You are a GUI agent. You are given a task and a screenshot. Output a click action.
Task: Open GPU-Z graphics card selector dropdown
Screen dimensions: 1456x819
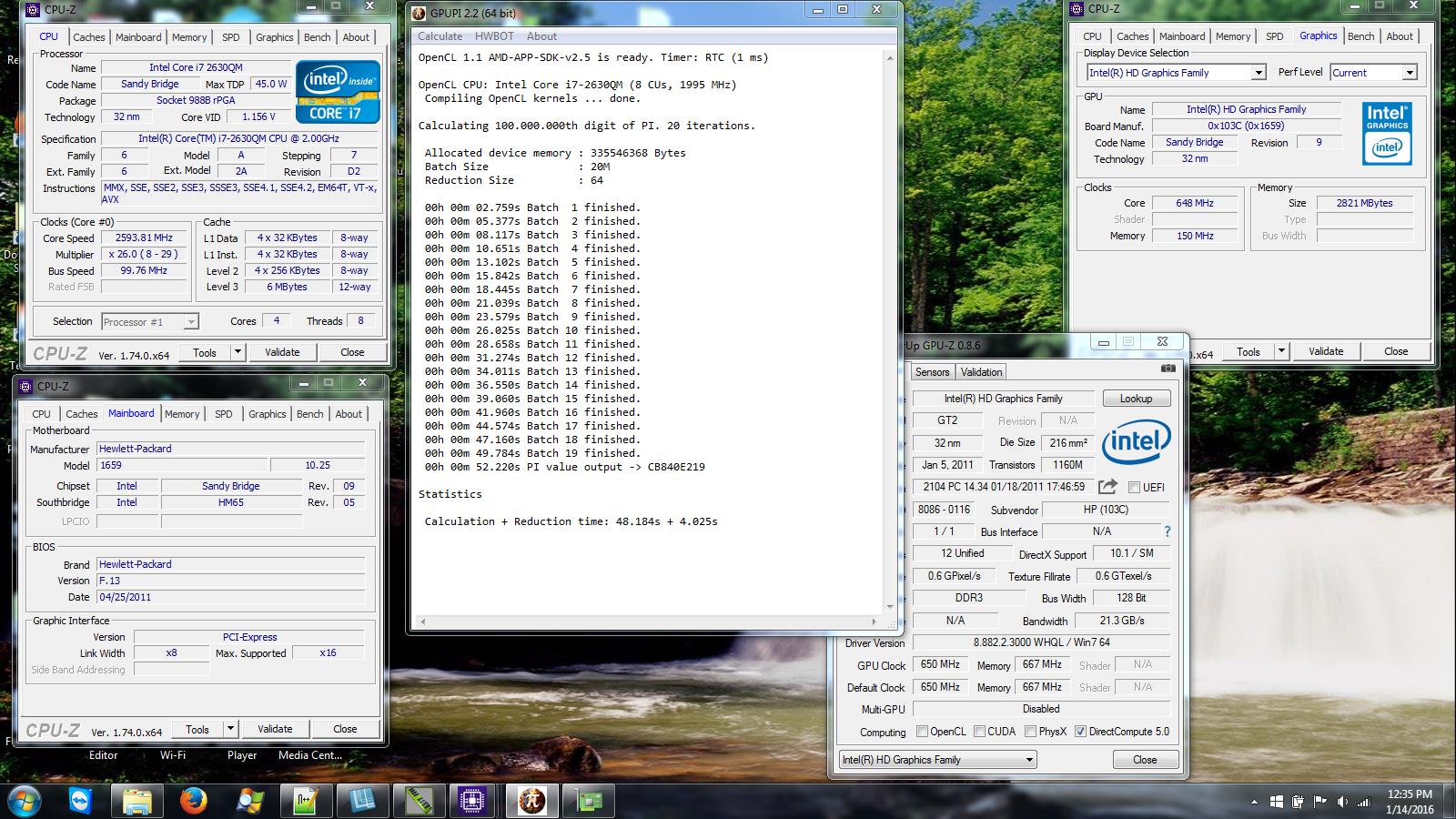937,760
